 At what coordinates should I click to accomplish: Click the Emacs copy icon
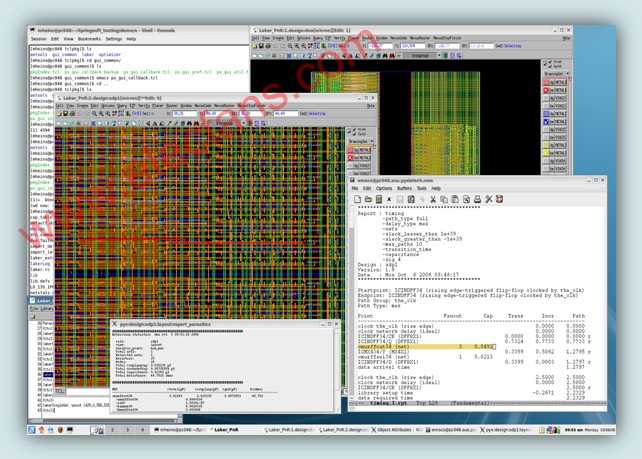443,199
